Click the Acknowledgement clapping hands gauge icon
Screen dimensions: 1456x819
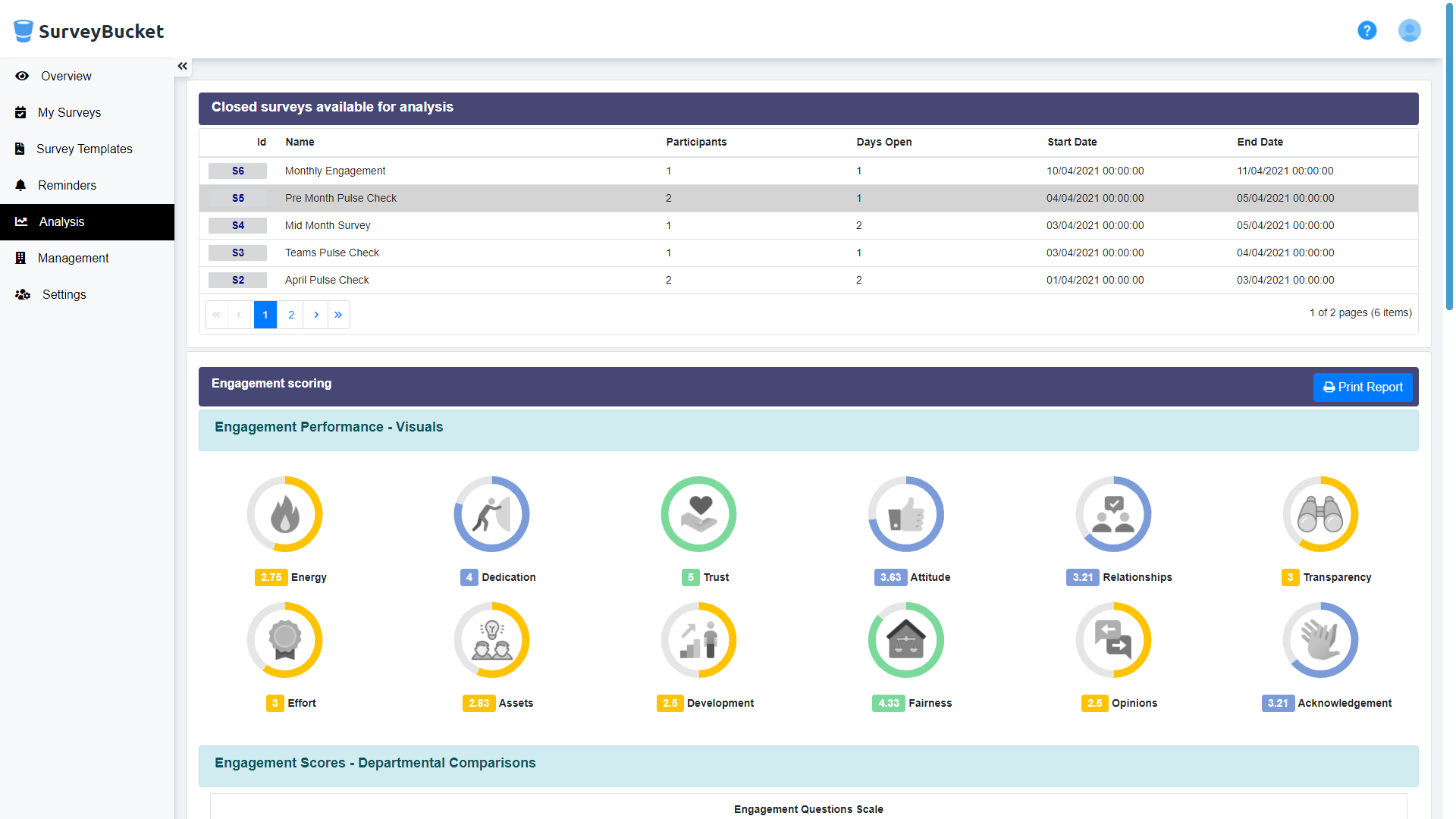[x=1320, y=640]
